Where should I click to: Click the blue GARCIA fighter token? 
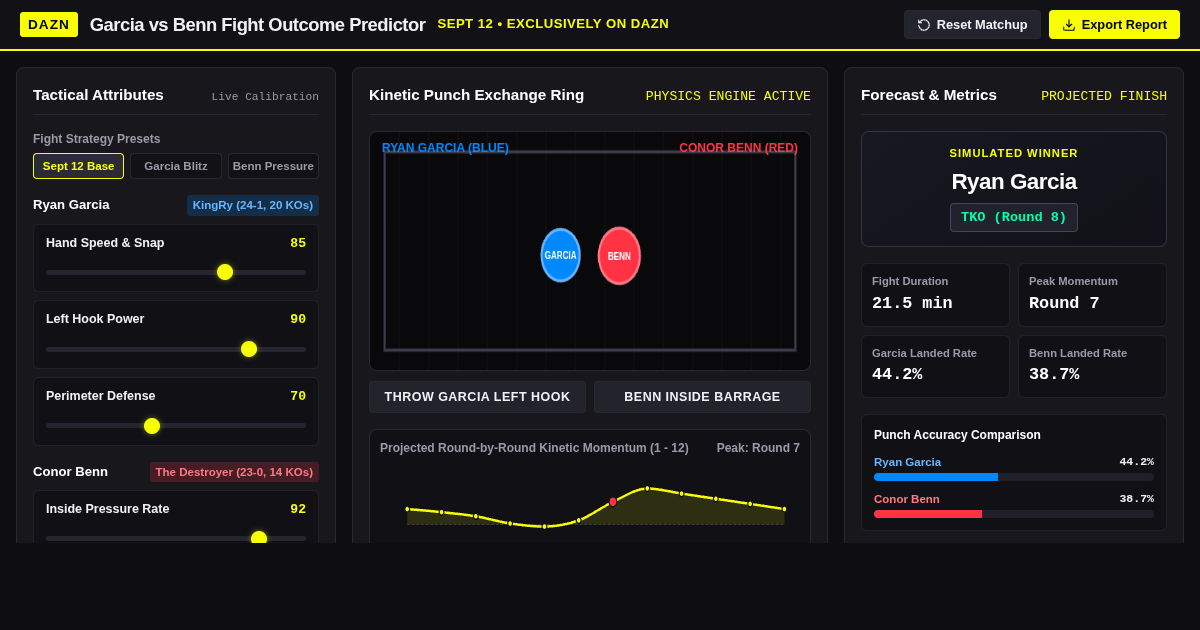click(560, 255)
